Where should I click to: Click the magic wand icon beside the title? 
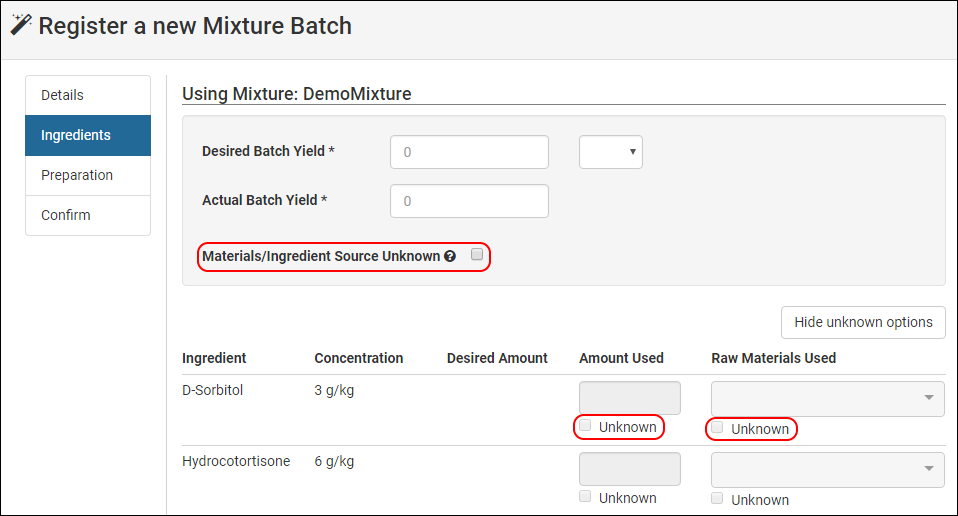click(21, 24)
